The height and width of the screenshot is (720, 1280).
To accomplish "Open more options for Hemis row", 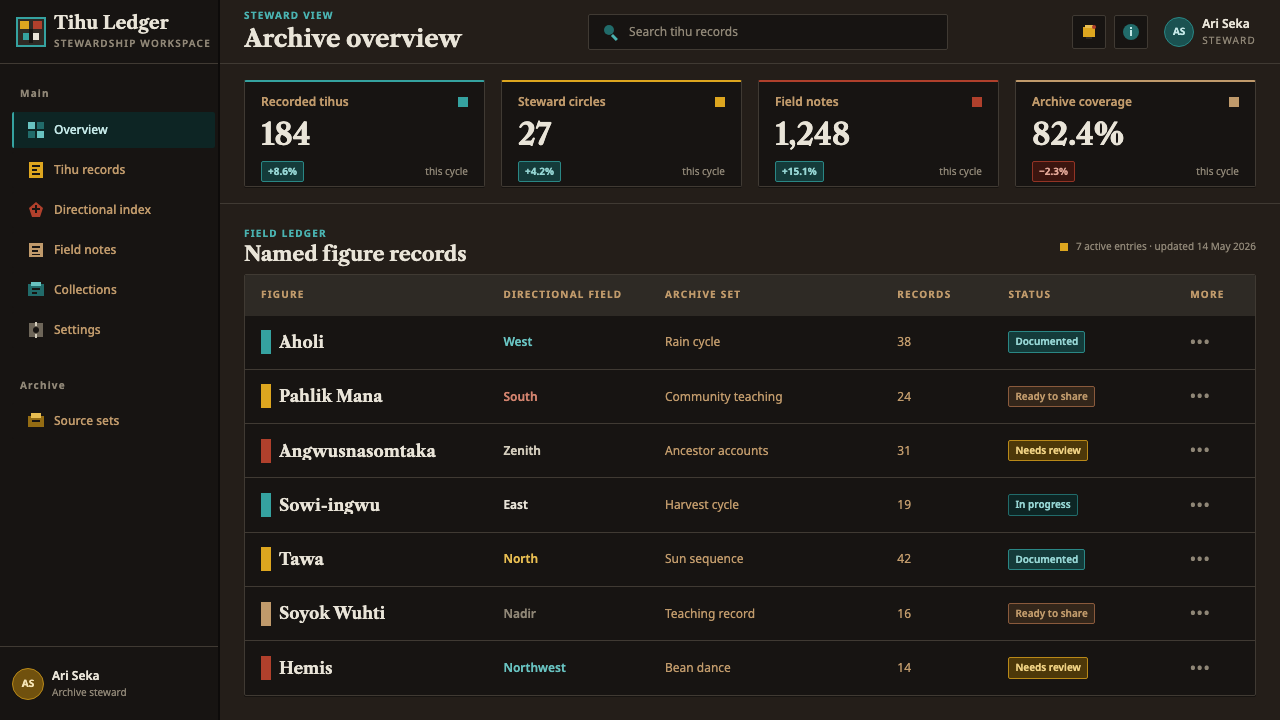I will 1200,668.
